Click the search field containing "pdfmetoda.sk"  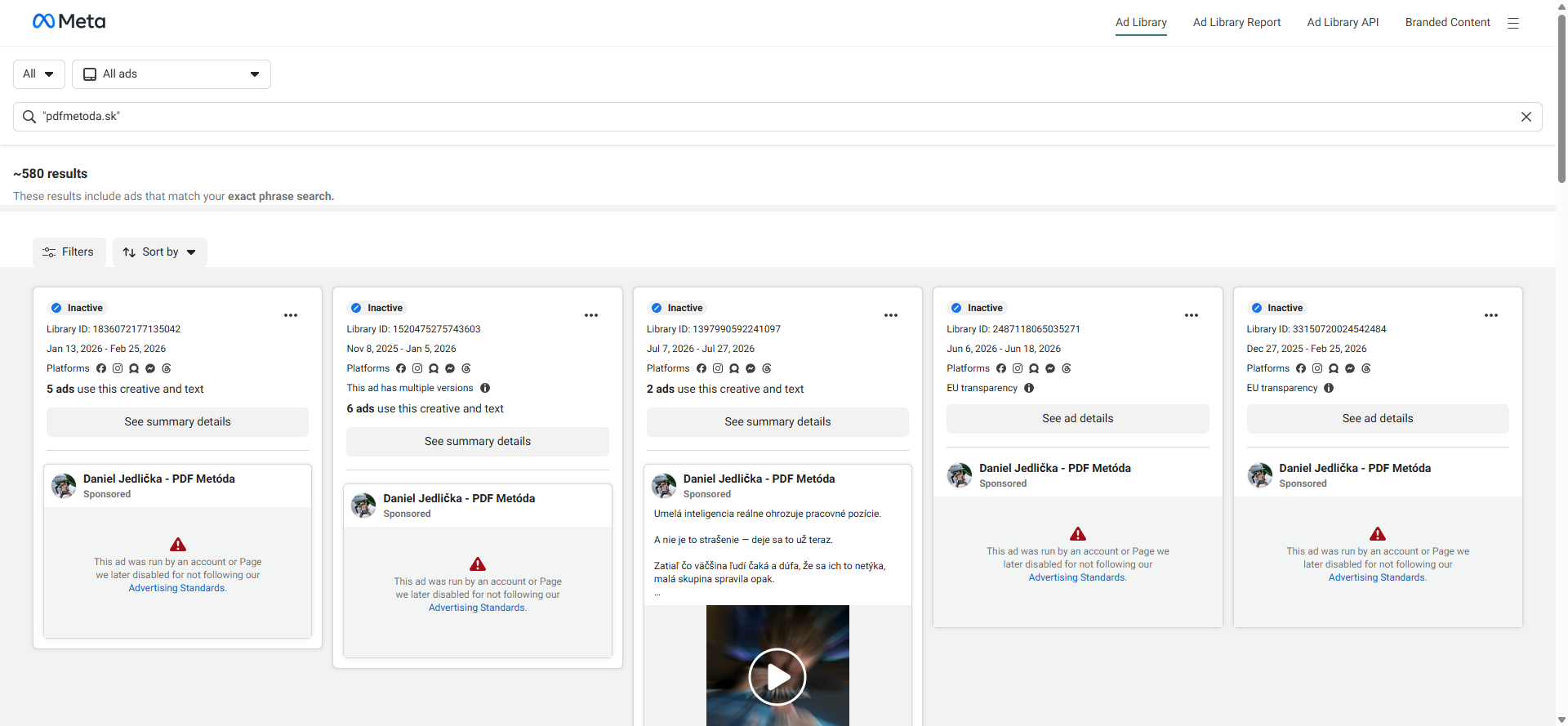777,117
